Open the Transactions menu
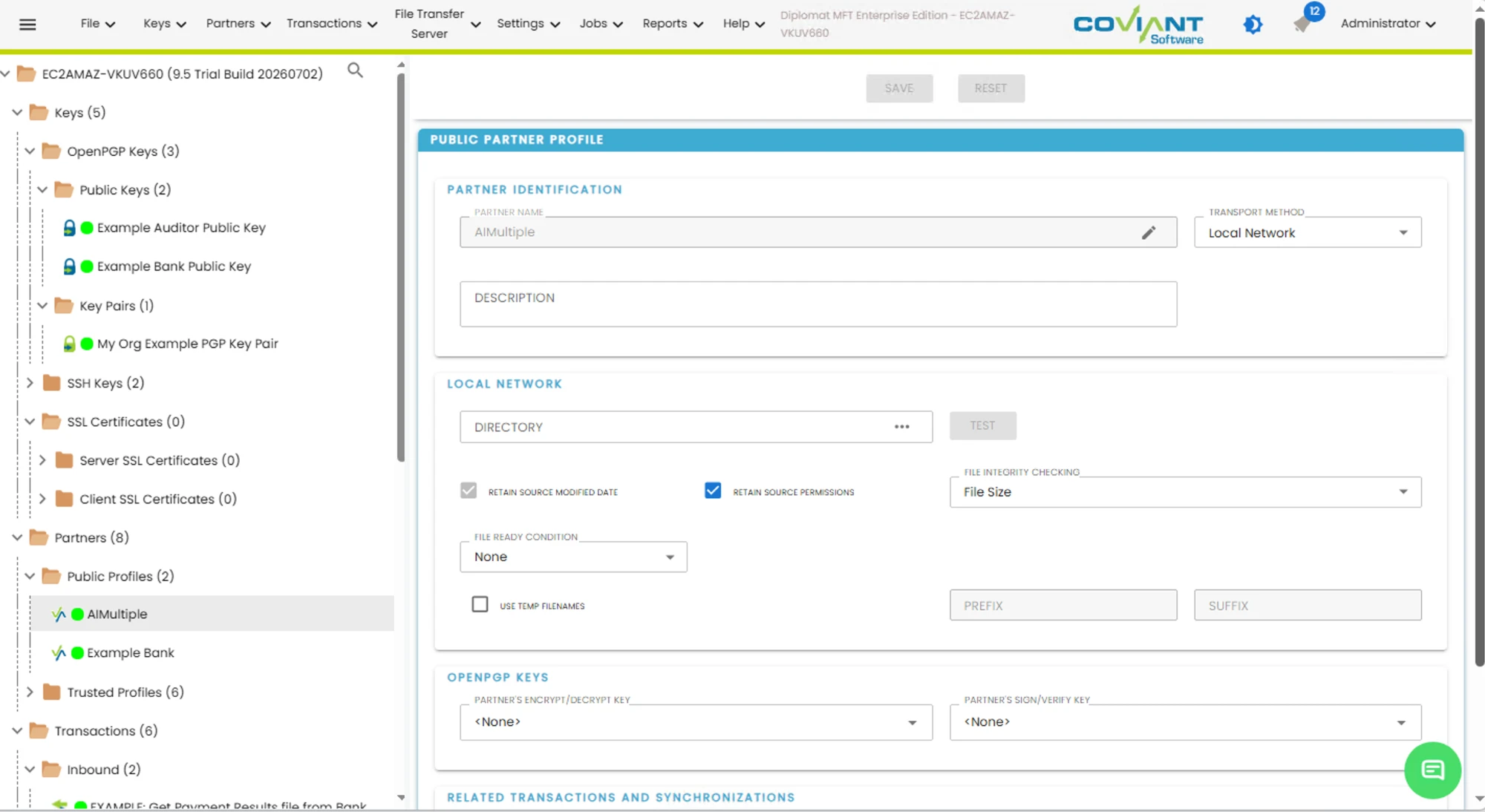The height and width of the screenshot is (812, 1485). point(332,24)
